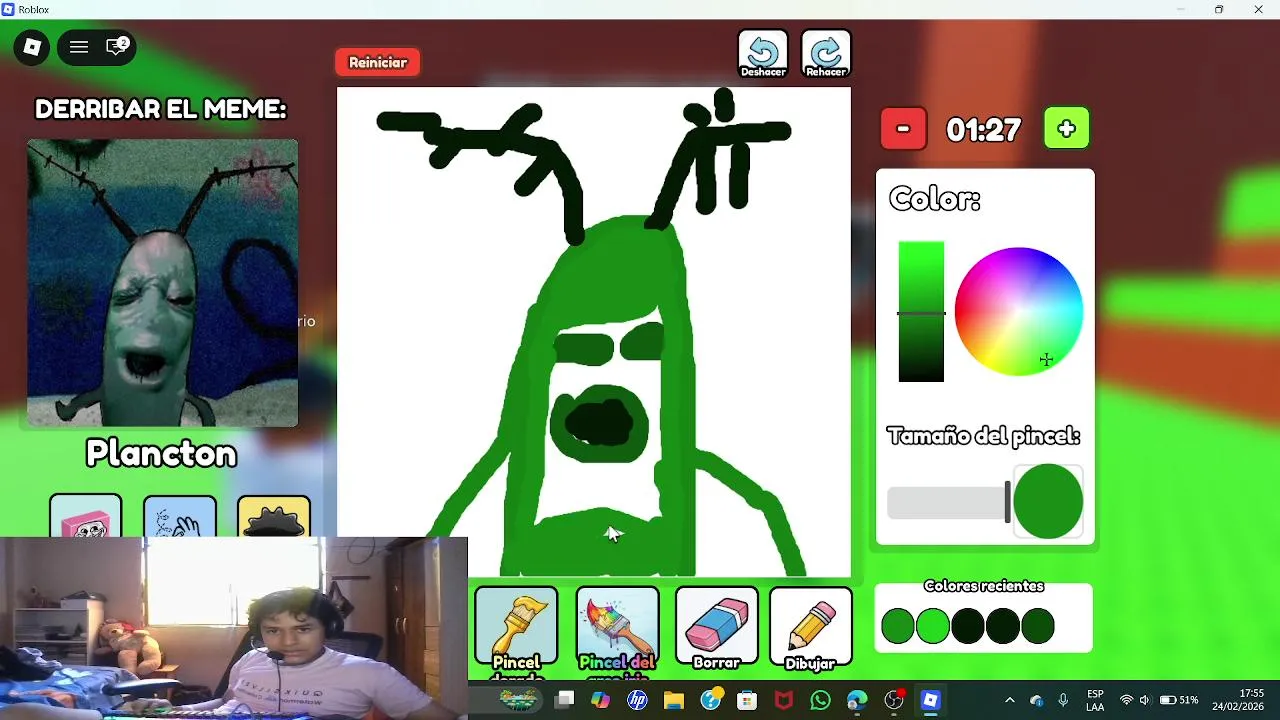
Task: Decrease the timer with the red minus button
Action: (903, 129)
